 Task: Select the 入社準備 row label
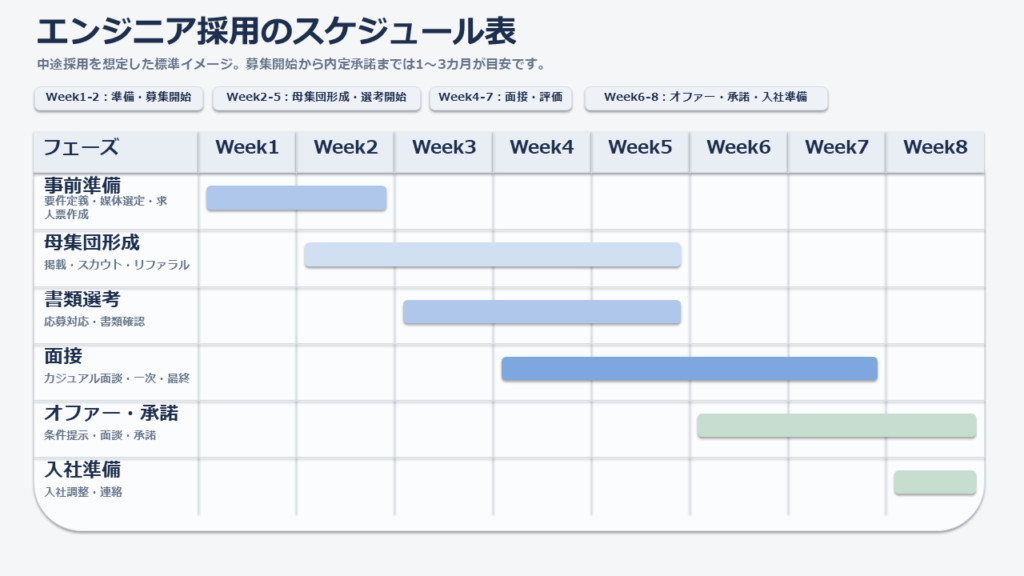(x=83, y=470)
